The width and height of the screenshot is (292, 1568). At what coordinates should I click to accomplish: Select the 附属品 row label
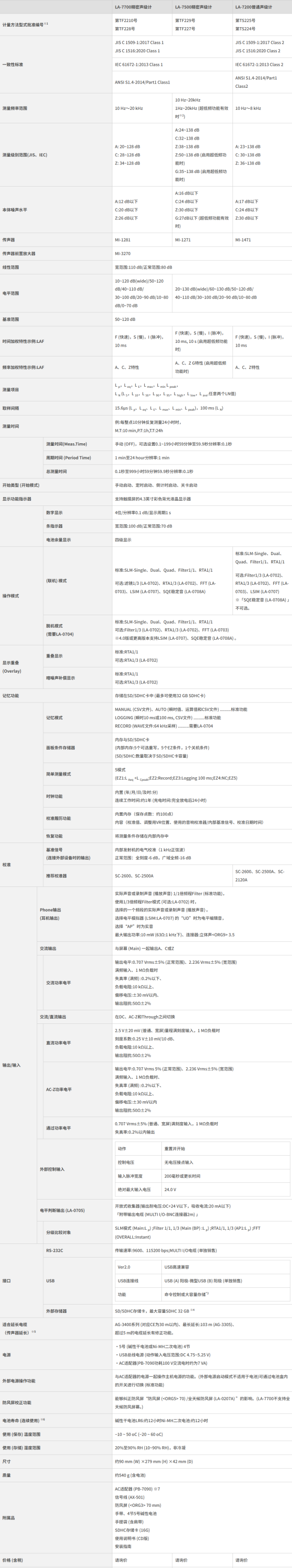pyautogui.click(x=8, y=1517)
